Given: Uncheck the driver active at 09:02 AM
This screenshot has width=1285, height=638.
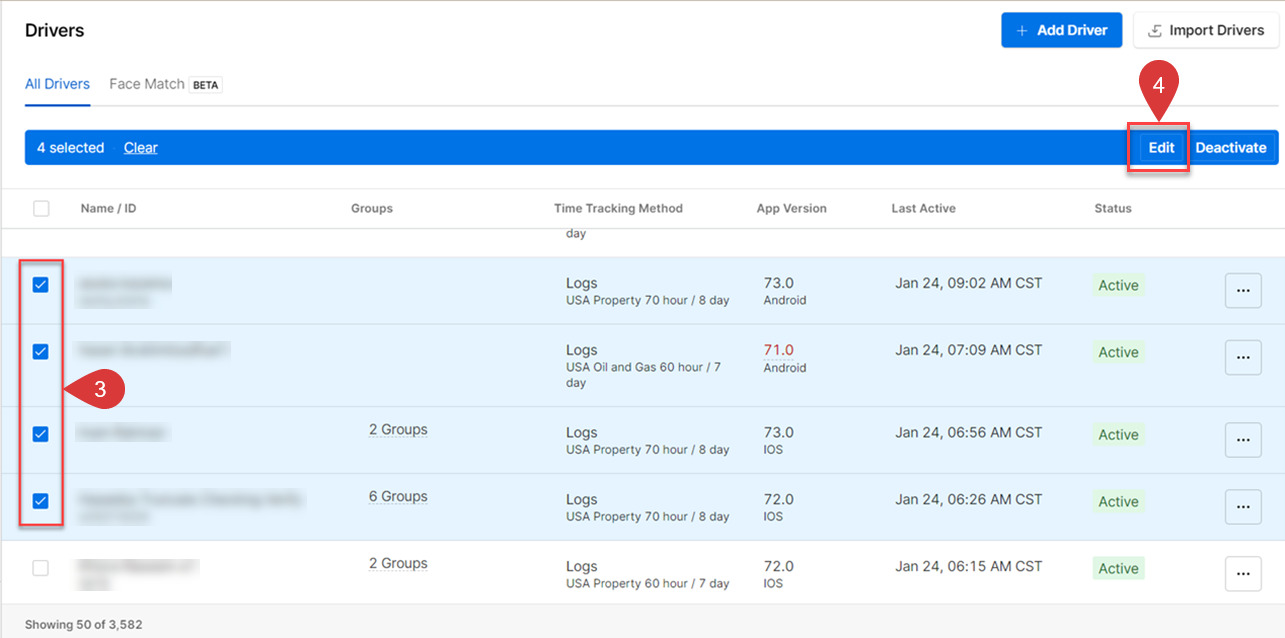Looking at the screenshot, I should click(x=41, y=285).
